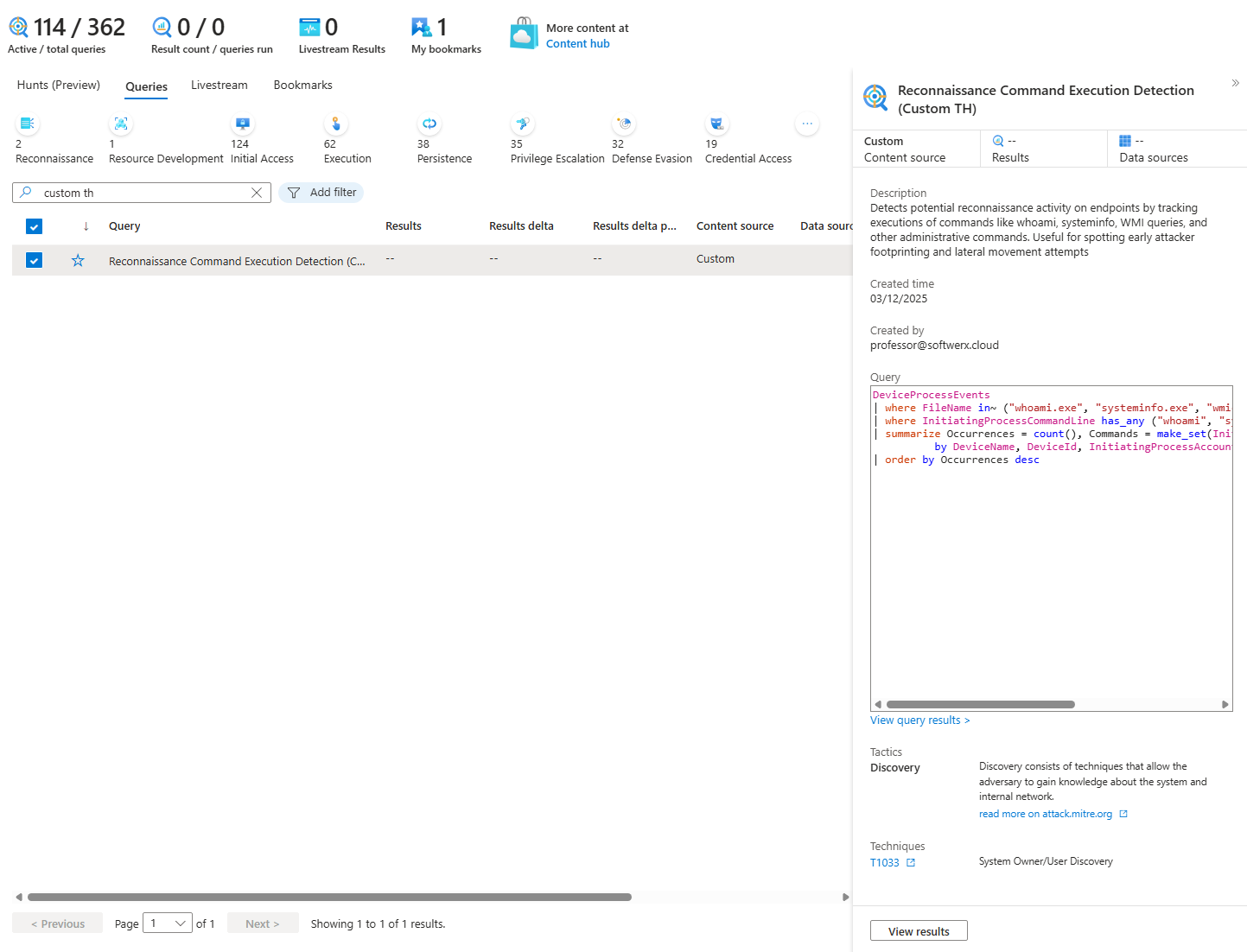The image size is (1247, 952).
Task: Click the hunting query icon beside the pane title
Action: coord(875,97)
